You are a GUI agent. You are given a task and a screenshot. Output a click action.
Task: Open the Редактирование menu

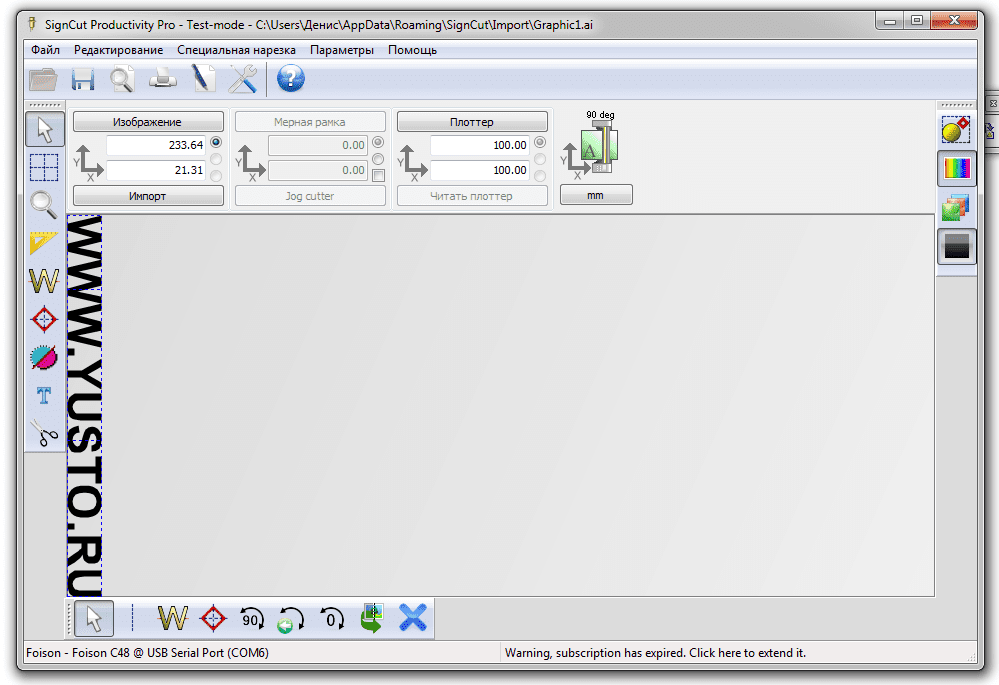pyautogui.click(x=119, y=50)
